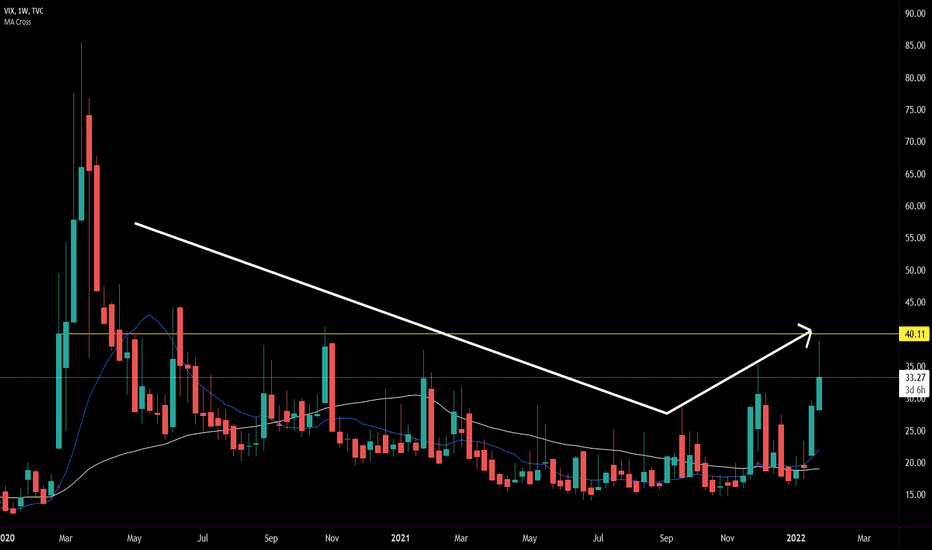The width and height of the screenshot is (932, 550).
Task: Click the 2022 year label on time axis
Action: (x=796, y=538)
